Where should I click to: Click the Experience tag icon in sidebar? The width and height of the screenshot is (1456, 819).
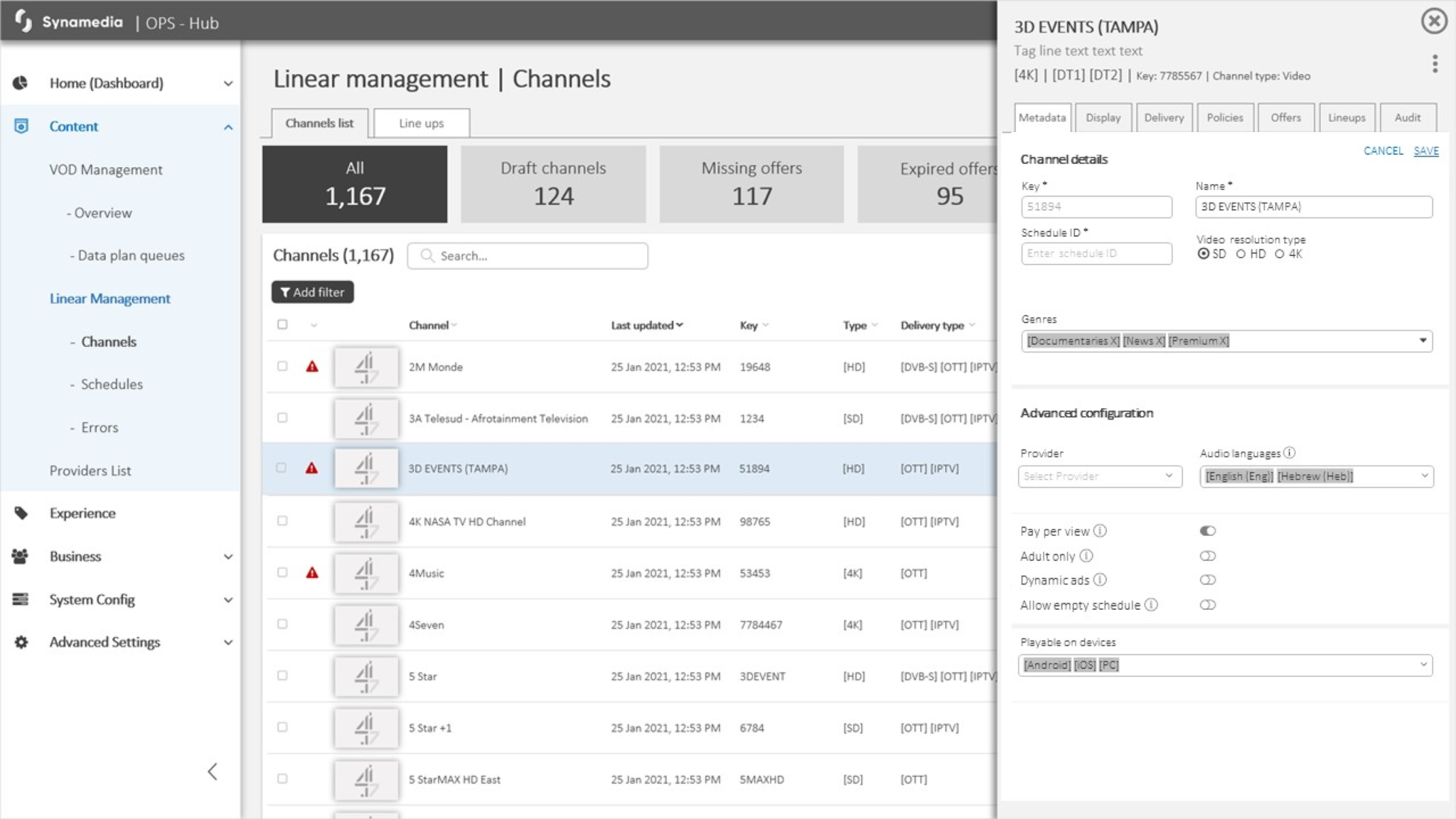tap(21, 513)
